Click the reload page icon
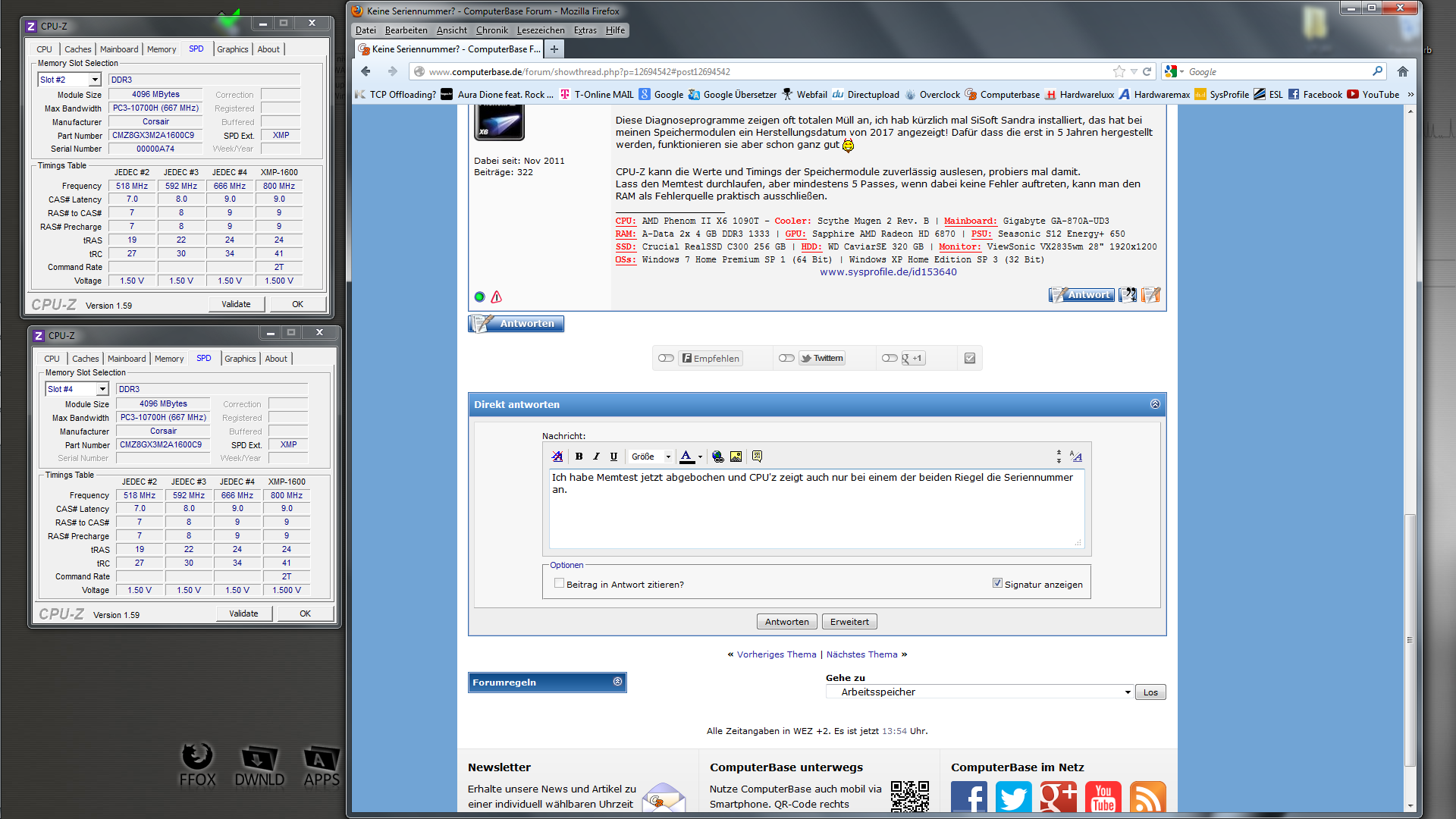This screenshot has width=1456, height=819. click(x=1147, y=71)
